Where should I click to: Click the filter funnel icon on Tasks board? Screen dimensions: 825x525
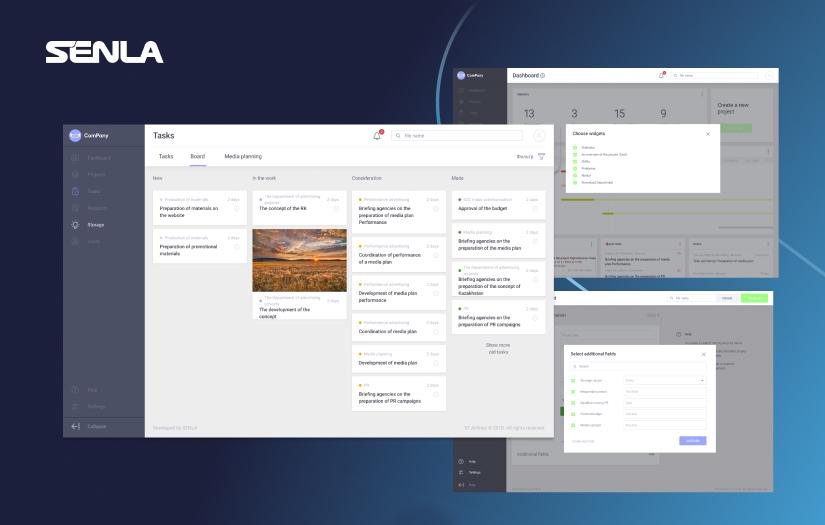click(x=542, y=157)
